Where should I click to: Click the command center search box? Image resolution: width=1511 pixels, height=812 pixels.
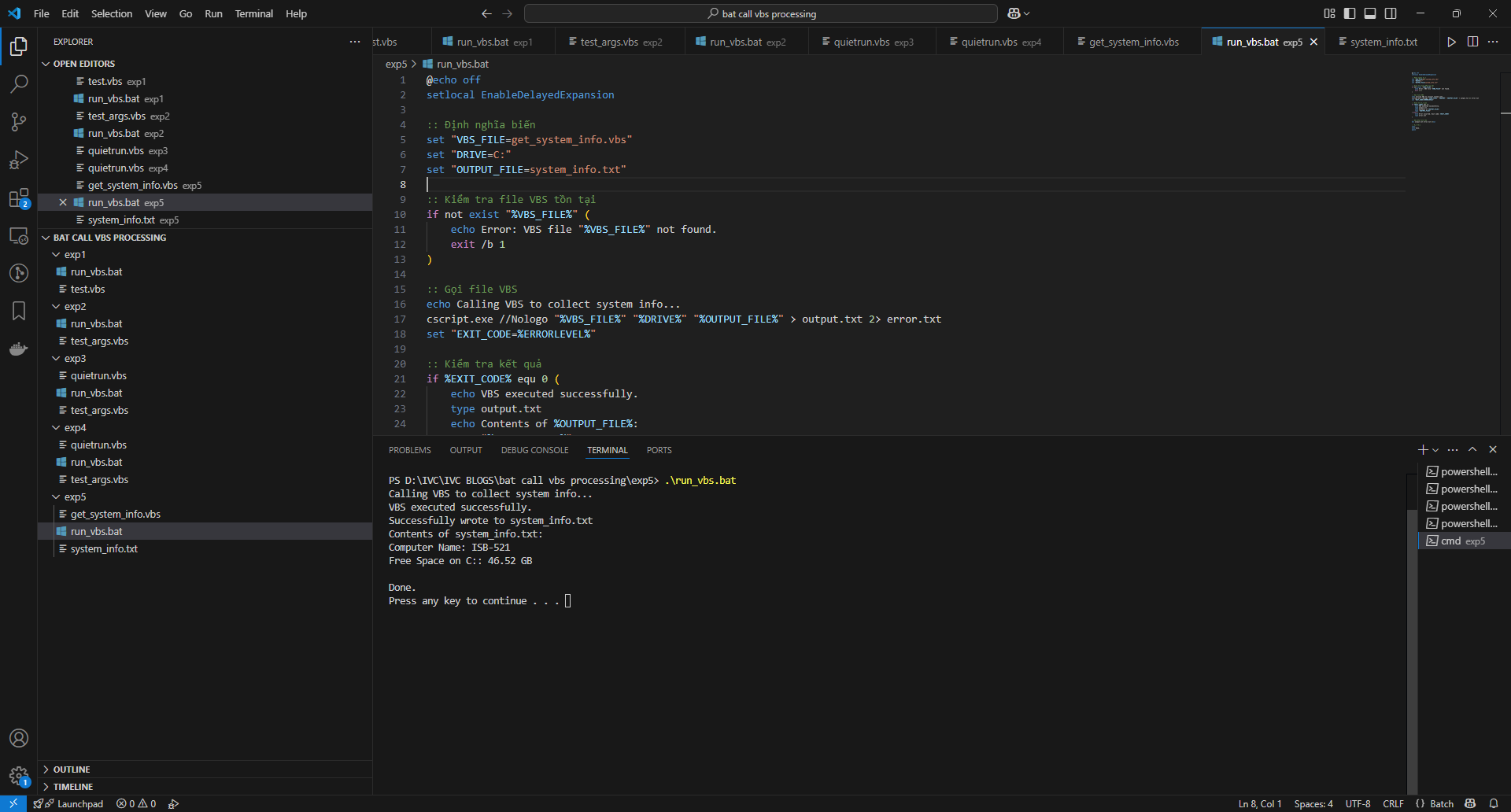pos(761,13)
